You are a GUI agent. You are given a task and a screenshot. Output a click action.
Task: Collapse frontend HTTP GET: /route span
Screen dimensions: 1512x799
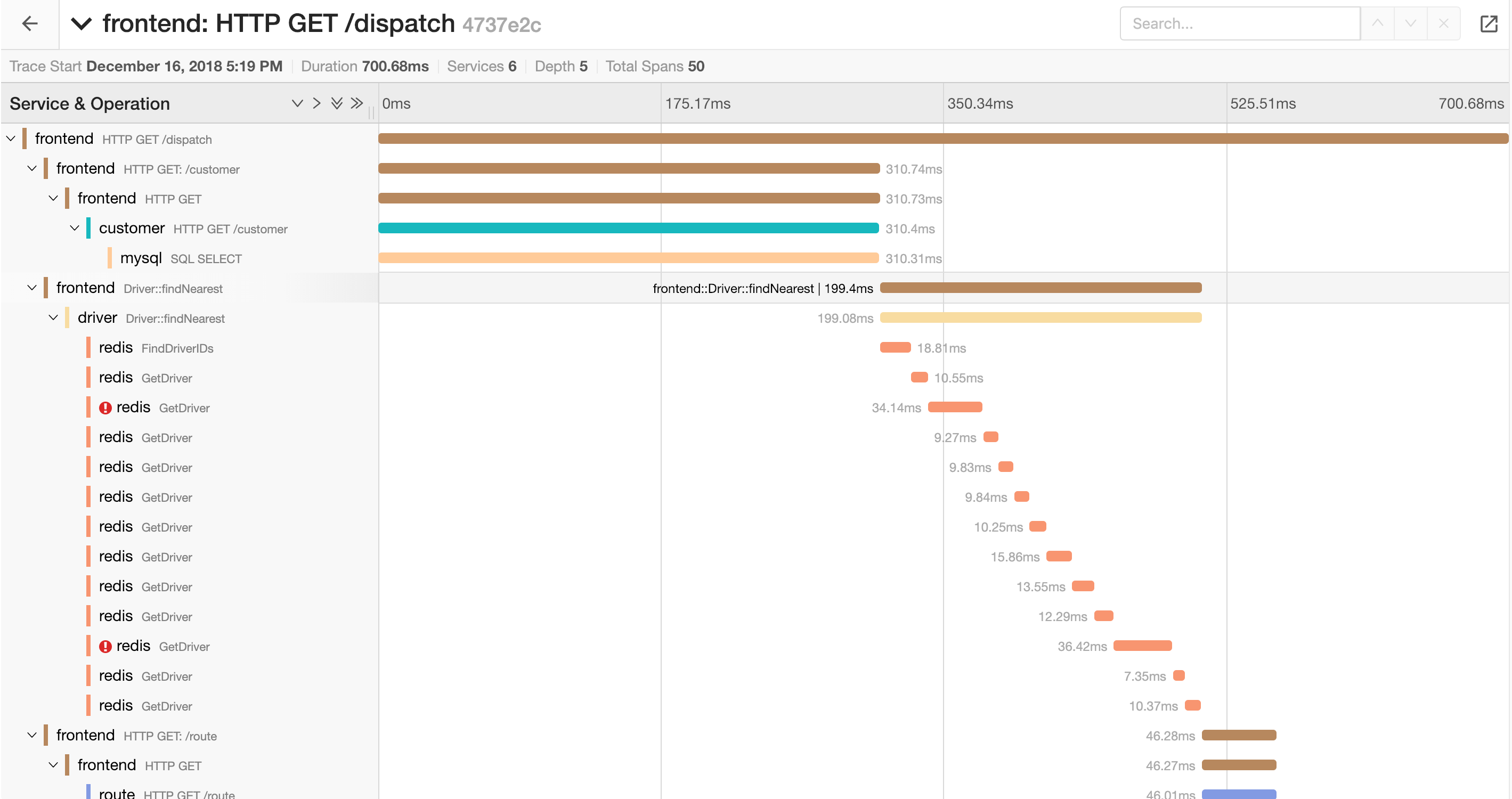click(x=32, y=735)
